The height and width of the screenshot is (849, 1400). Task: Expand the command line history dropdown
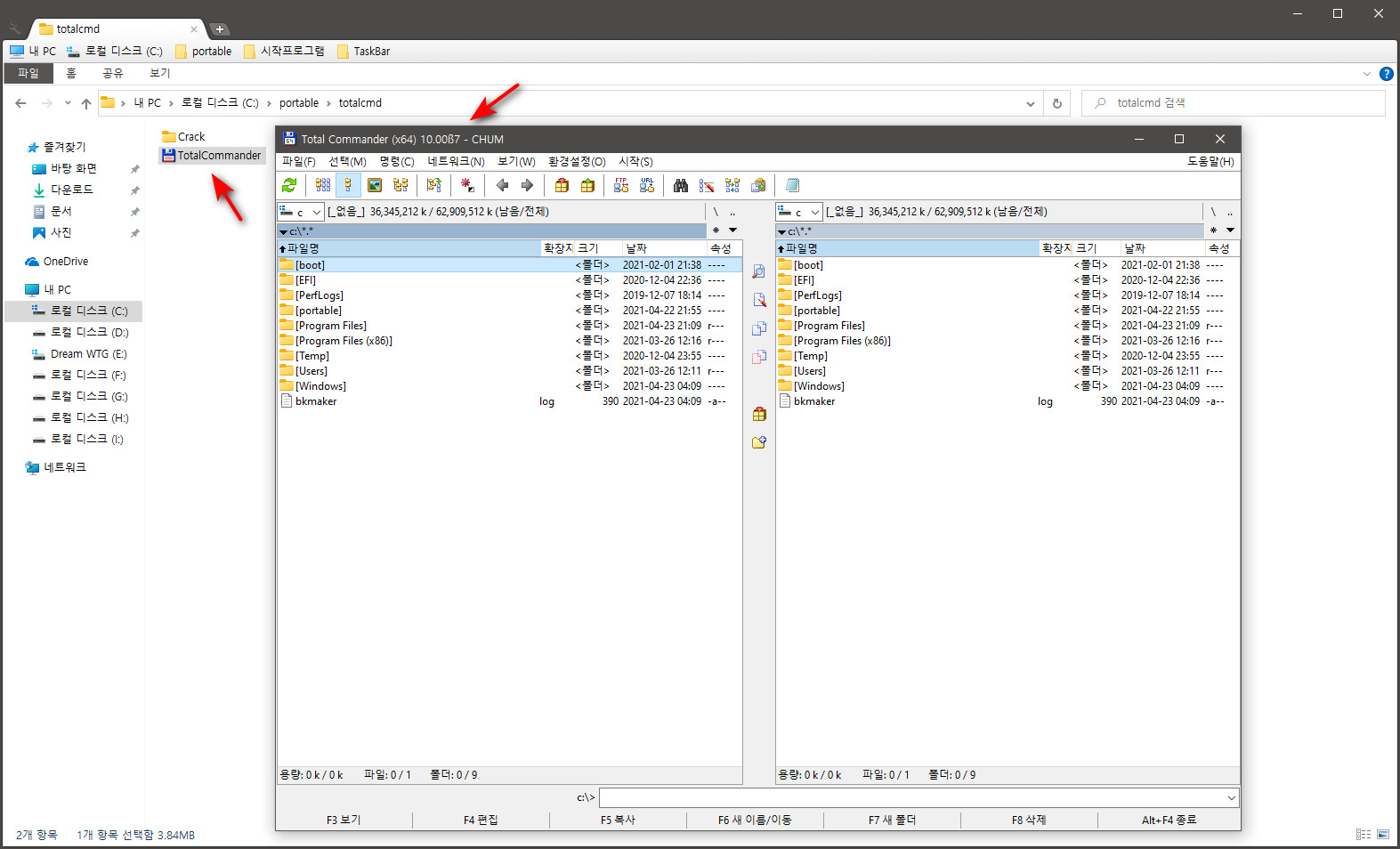point(1232,798)
